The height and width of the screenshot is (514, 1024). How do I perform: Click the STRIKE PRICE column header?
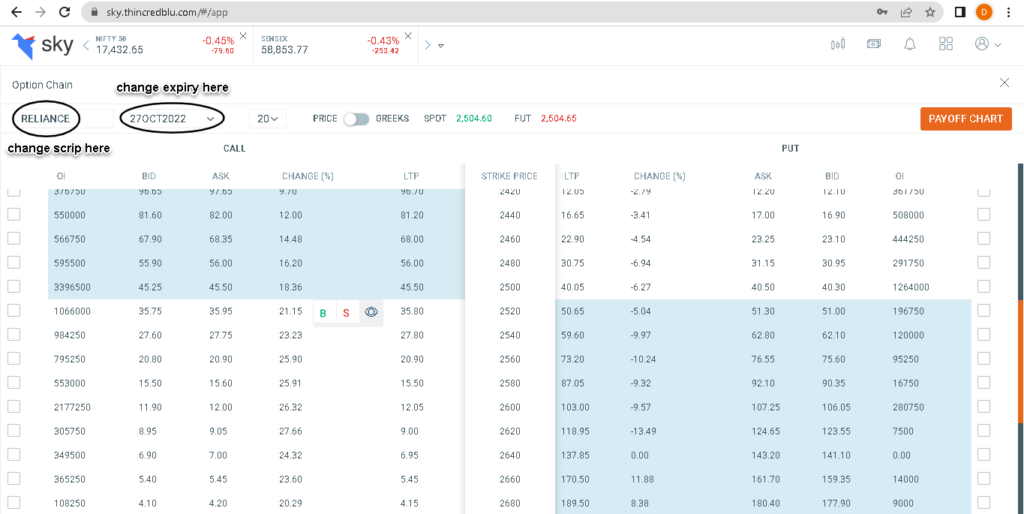point(509,176)
